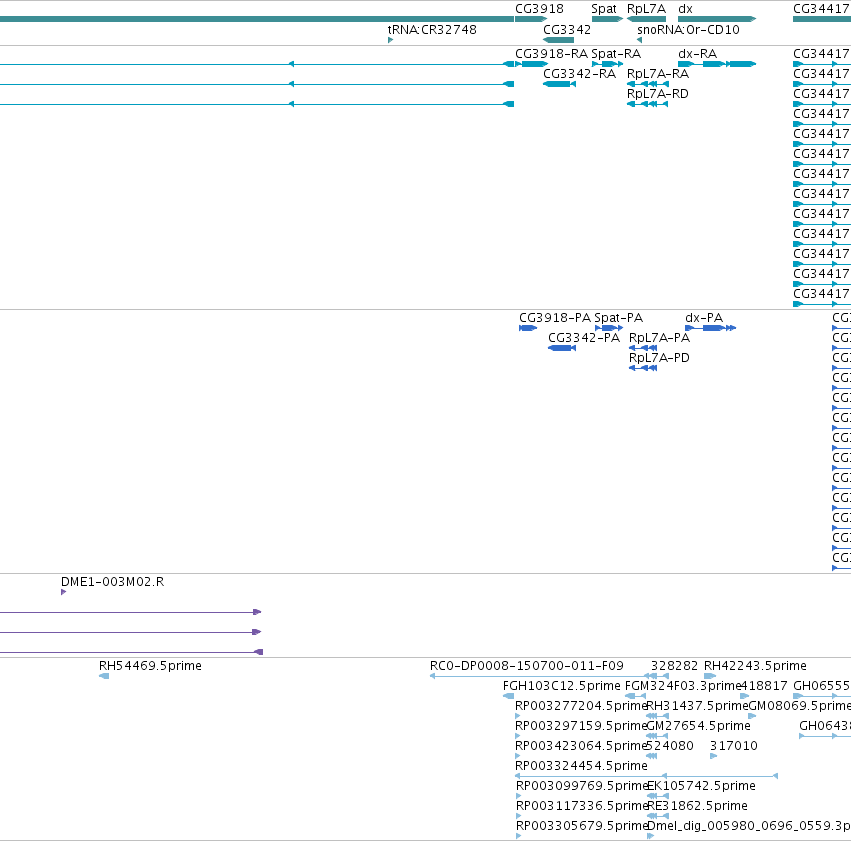Image resolution: width=851 pixels, height=841 pixels.
Task: Click the EK105742.5prime EST label
Action: 702,786
